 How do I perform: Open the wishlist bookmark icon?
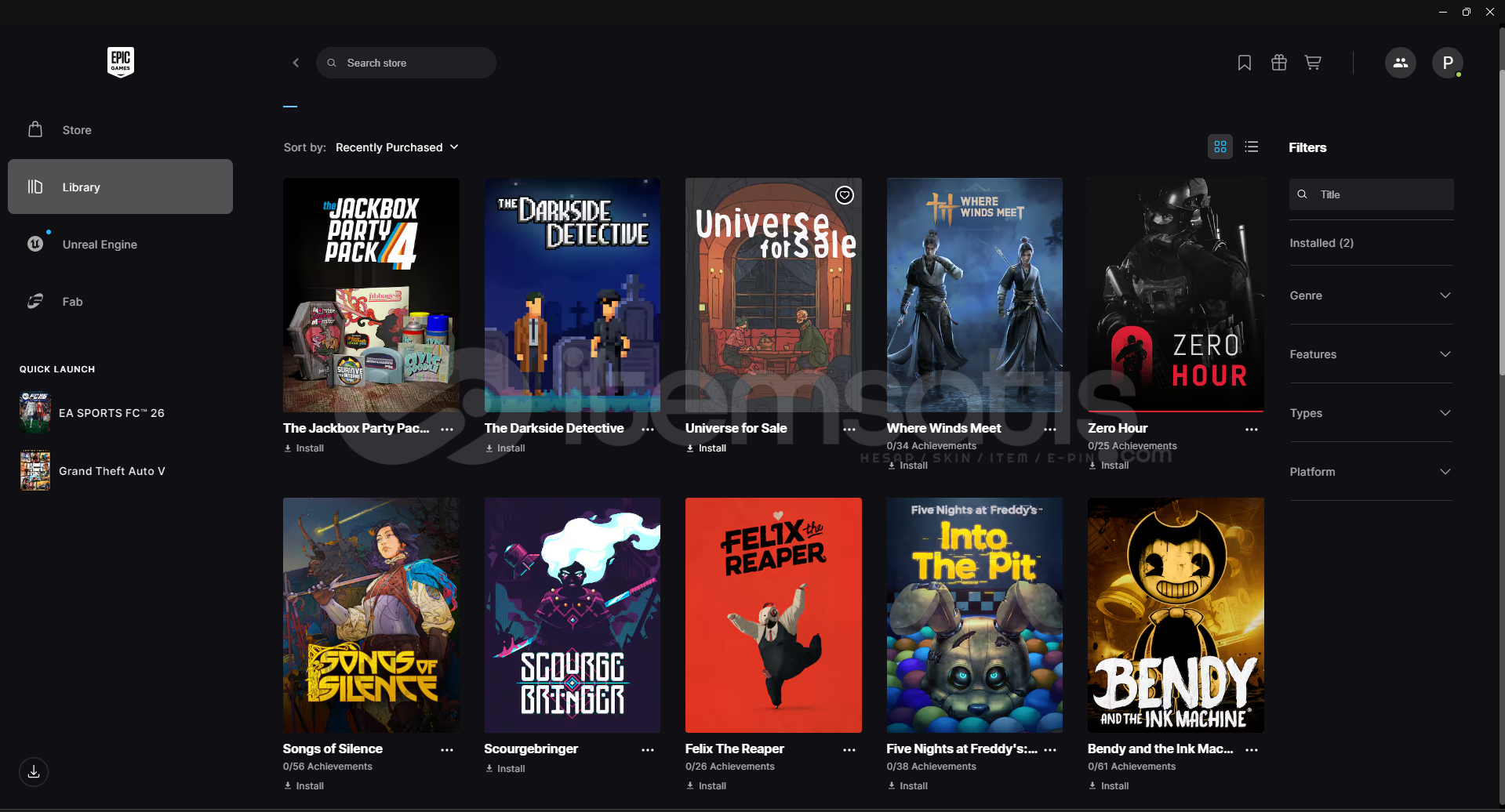click(1245, 63)
